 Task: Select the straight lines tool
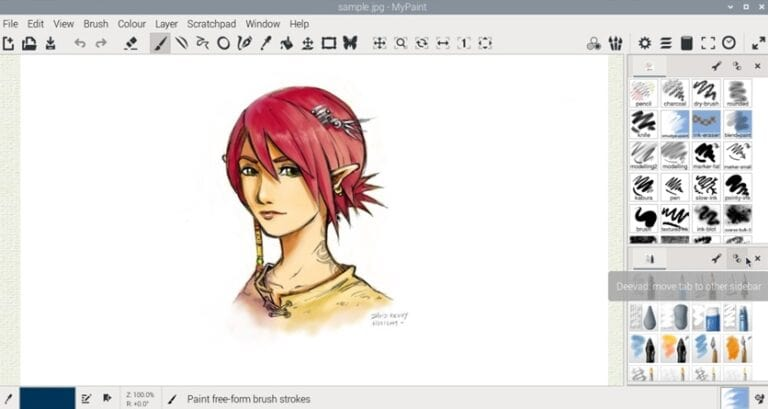(x=182, y=43)
